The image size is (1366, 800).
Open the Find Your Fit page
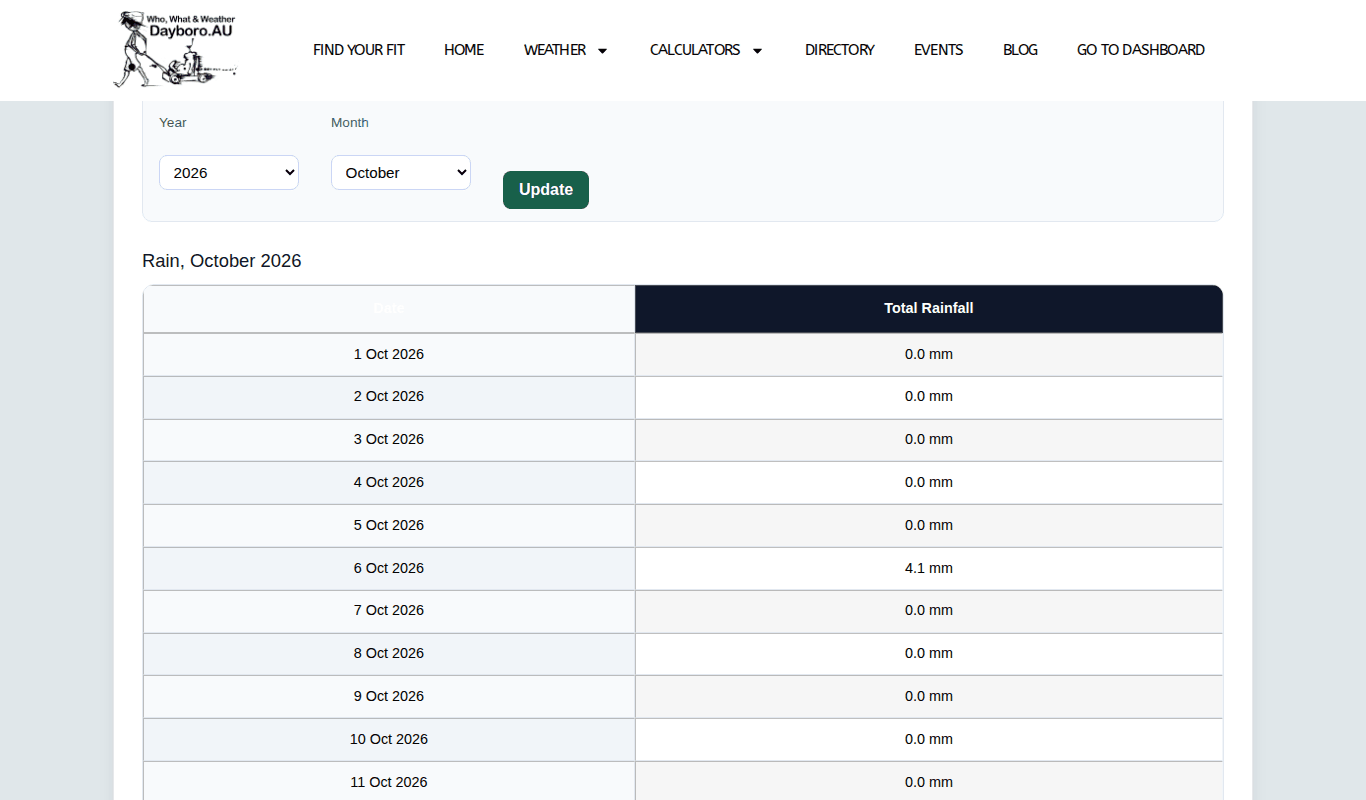[359, 50]
